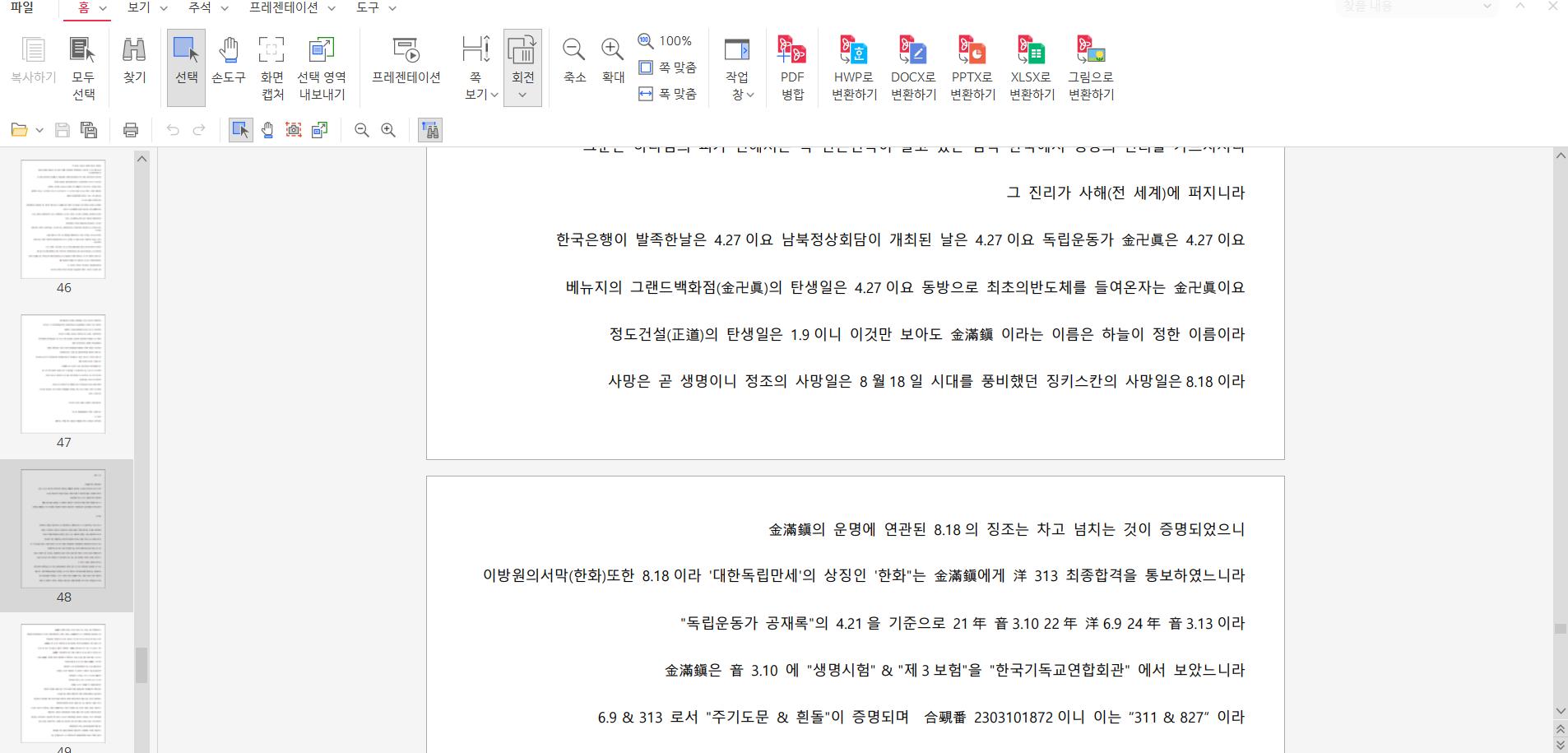Viewport: 1568px width, 753px height.
Task: Click the 프레젠테이션 ribbon button
Action: click(406, 61)
